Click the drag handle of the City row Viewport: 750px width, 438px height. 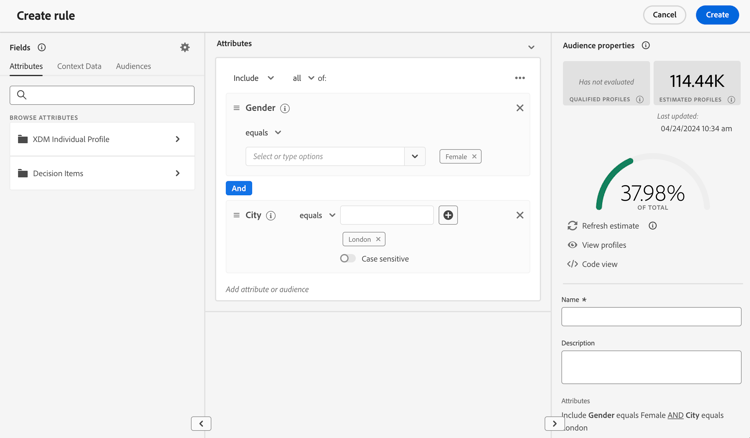coord(236,215)
